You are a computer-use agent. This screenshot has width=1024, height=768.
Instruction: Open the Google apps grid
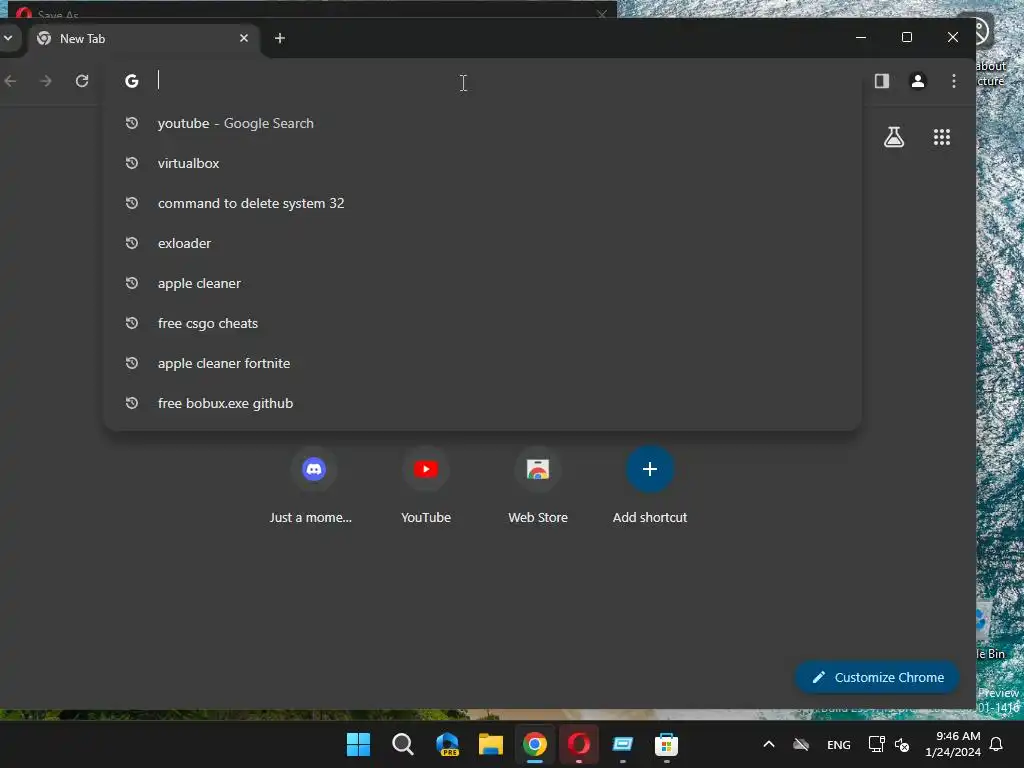(942, 137)
